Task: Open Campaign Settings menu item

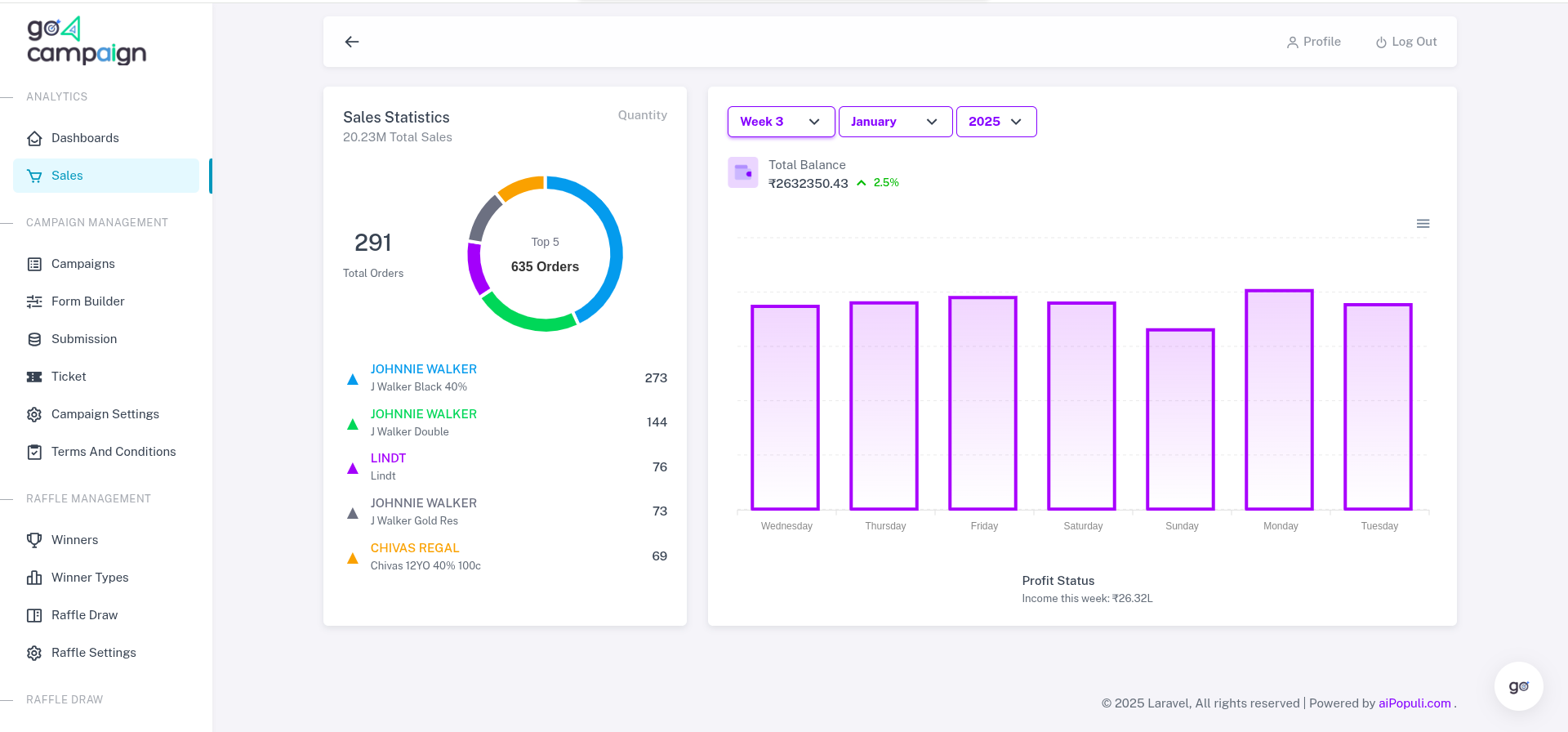Action: click(106, 414)
